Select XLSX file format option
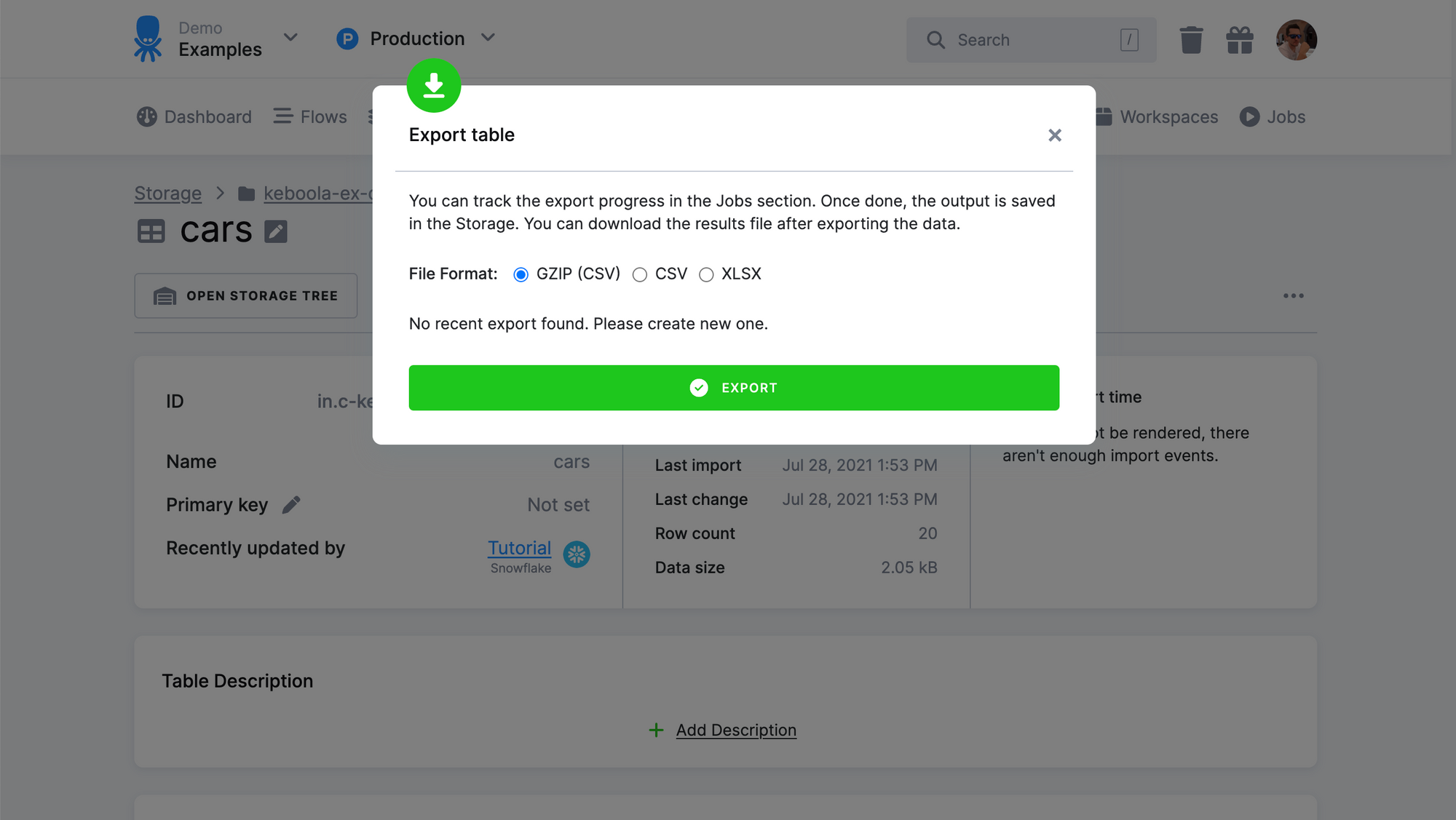This screenshot has height=820, width=1456. 706,274
